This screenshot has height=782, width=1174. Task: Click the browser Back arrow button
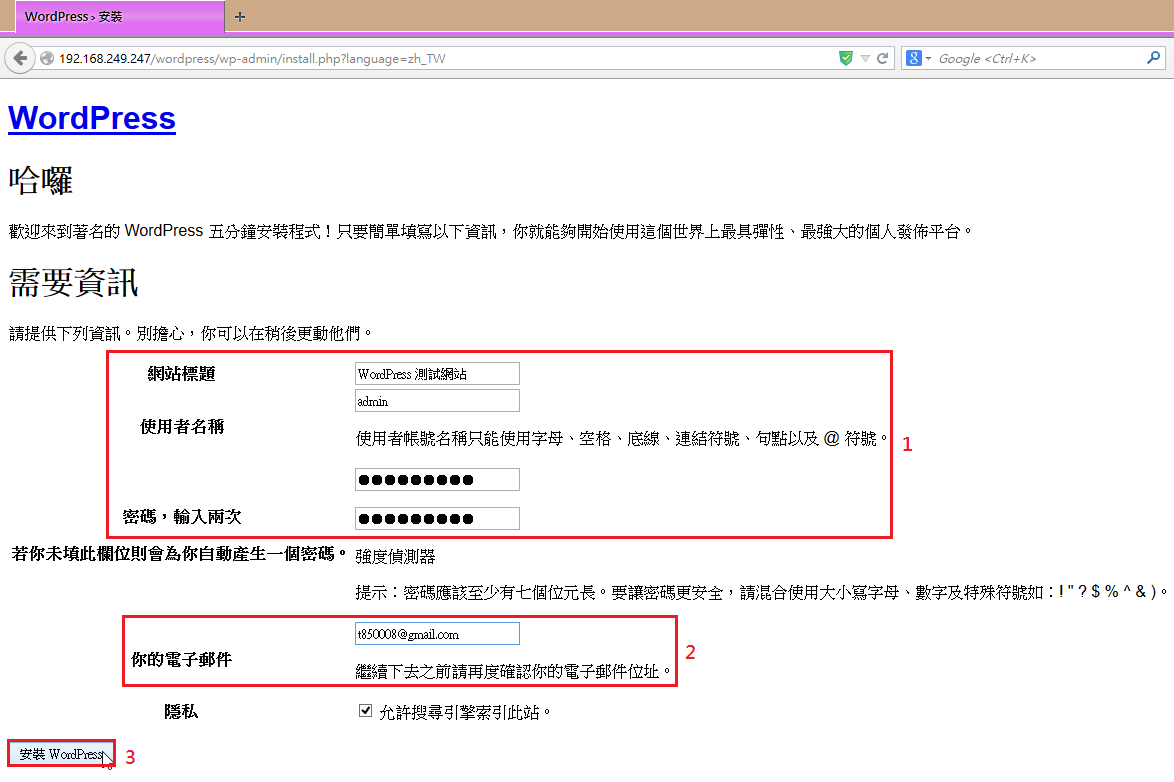click(20, 58)
